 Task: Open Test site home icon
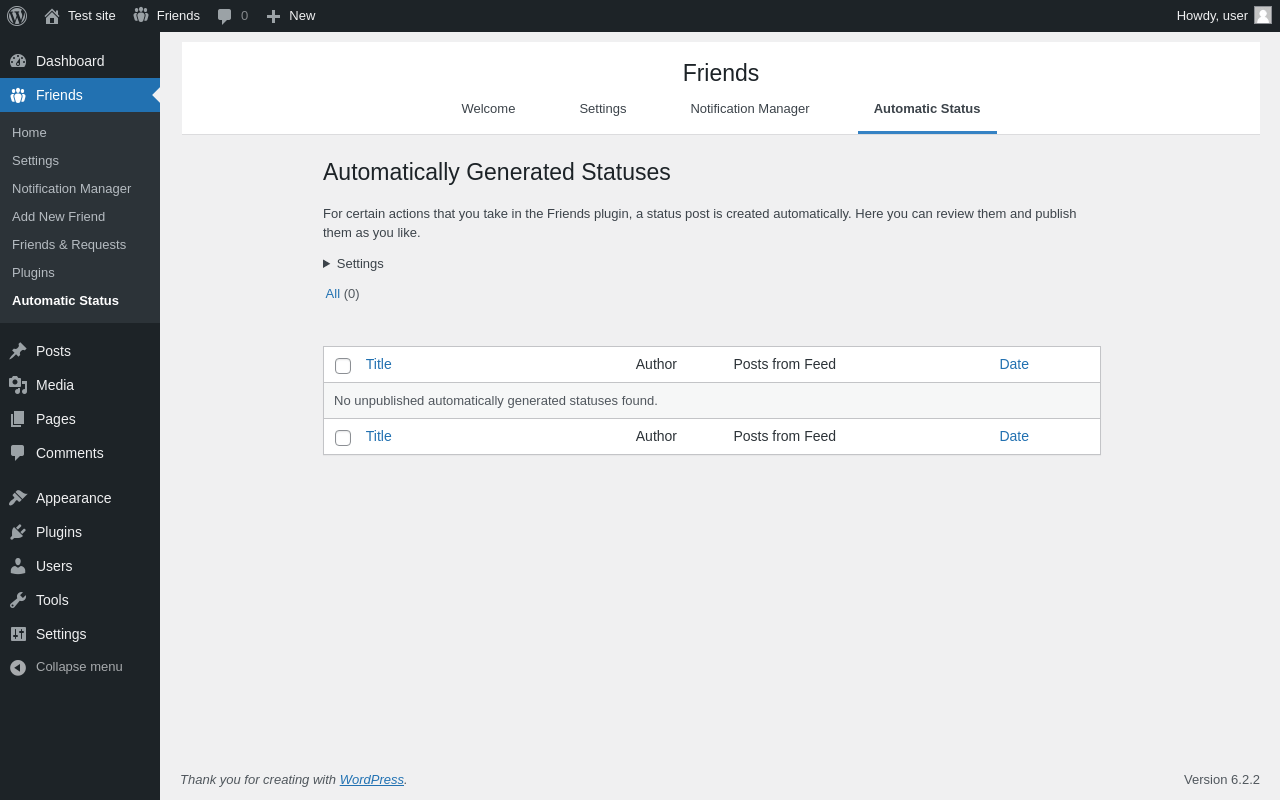[52, 16]
